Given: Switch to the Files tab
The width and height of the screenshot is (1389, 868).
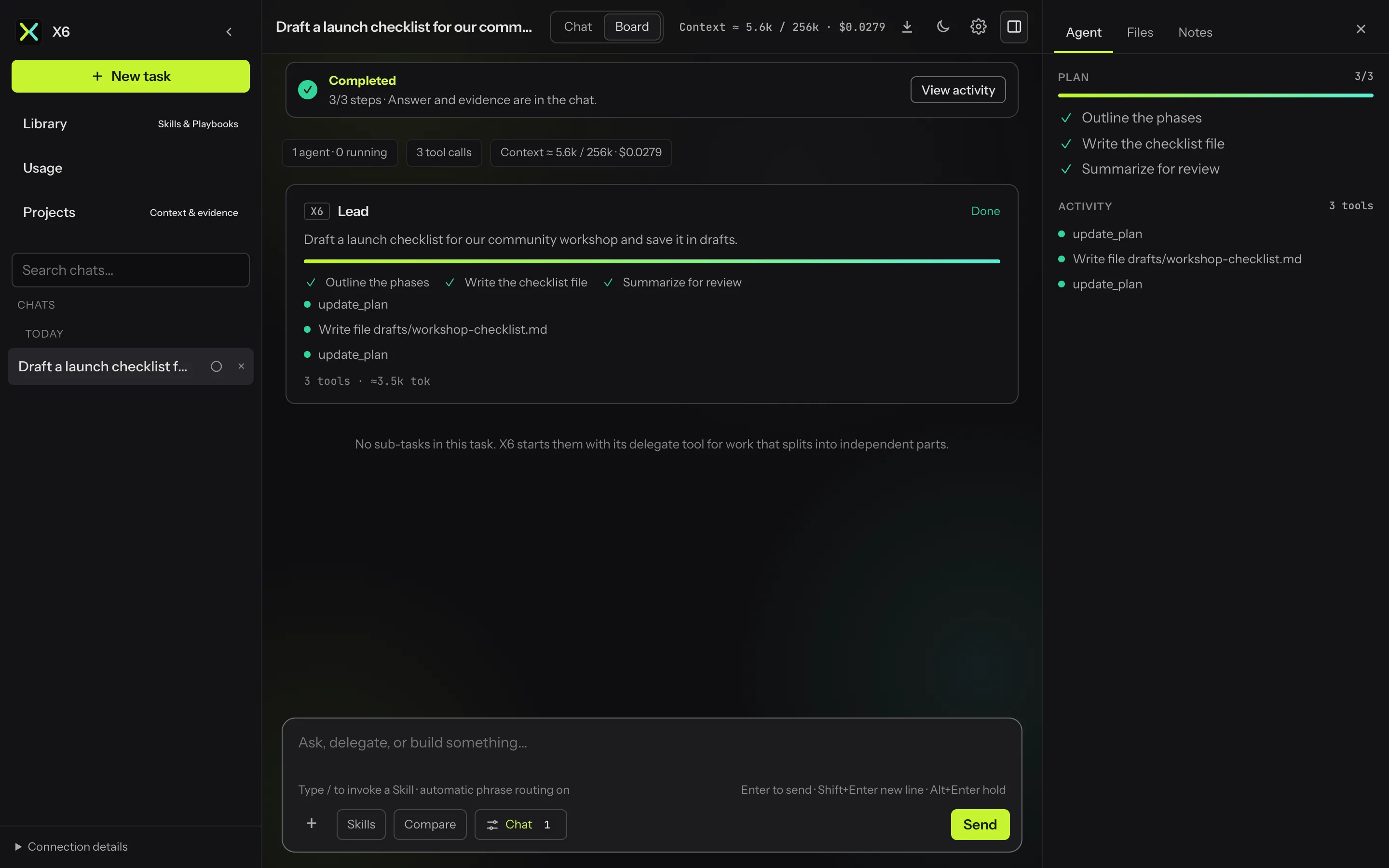Looking at the screenshot, I should coord(1139,33).
